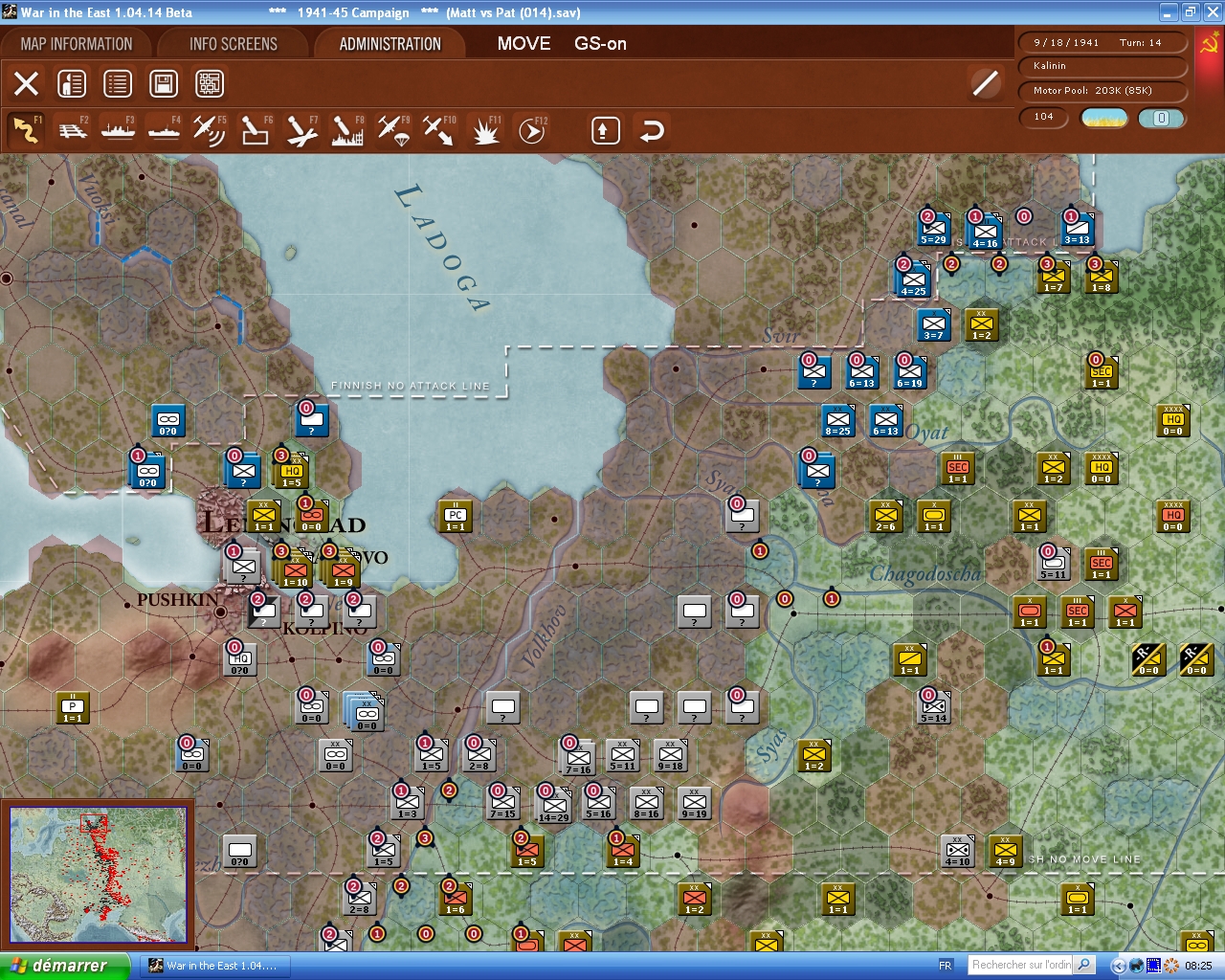The width and height of the screenshot is (1225, 980).
Task: Click the F12 End Turn icon
Action: click(531, 130)
